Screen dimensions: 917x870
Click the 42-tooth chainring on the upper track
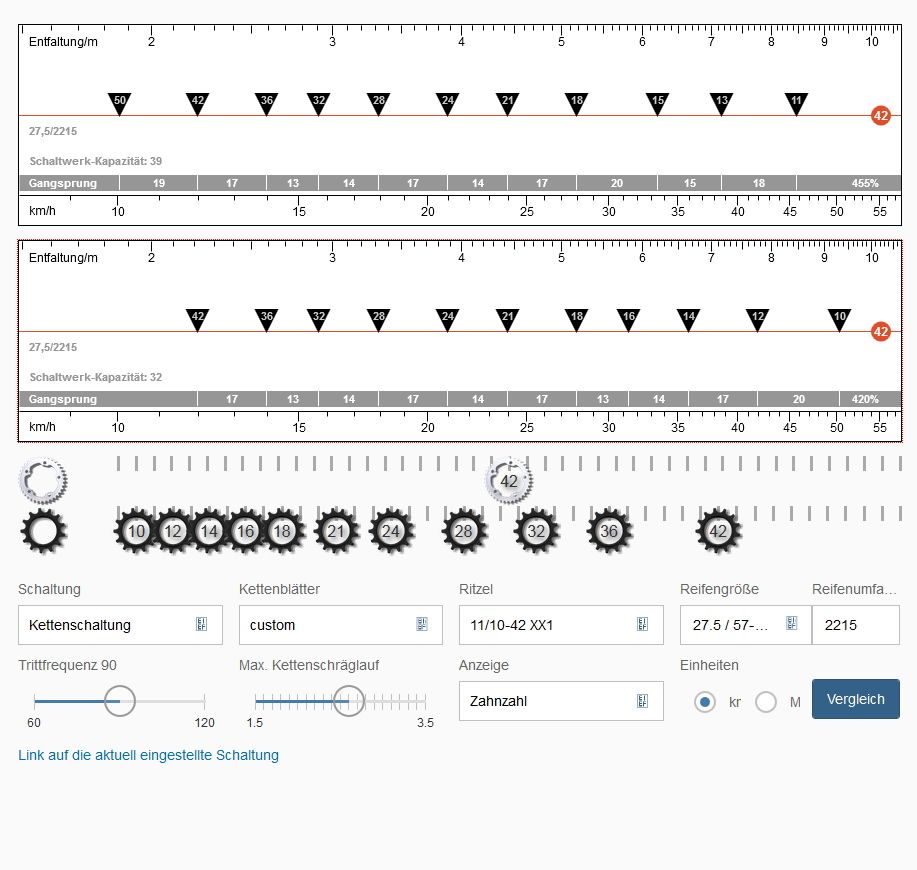point(509,481)
